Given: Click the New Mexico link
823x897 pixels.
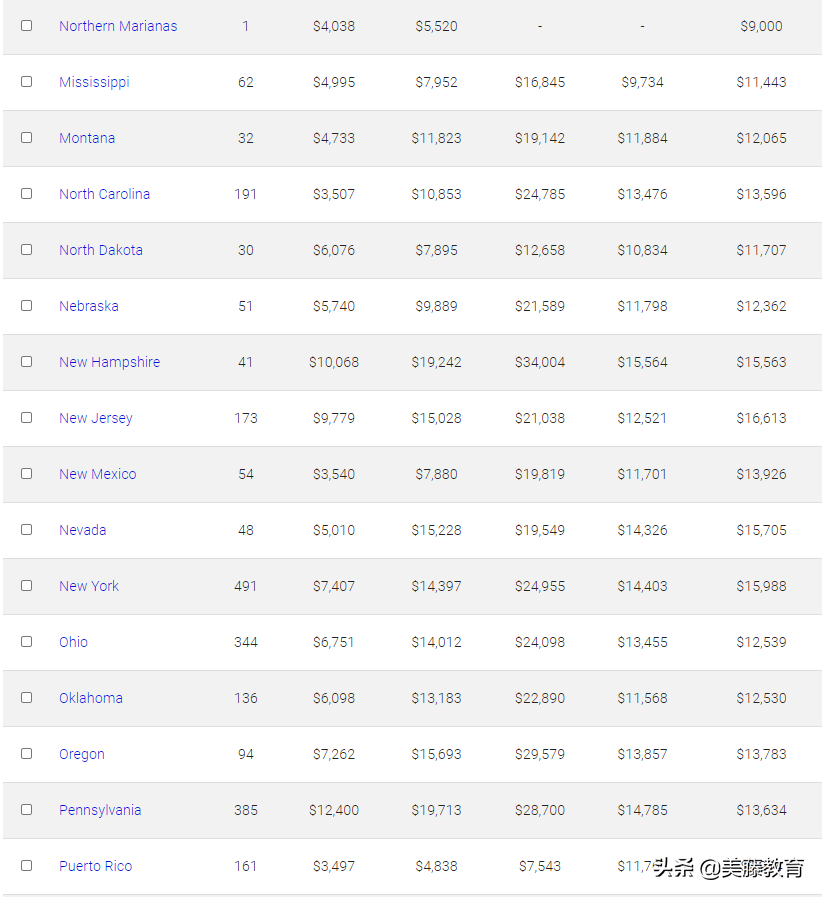Looking at the screenshot, I should (x=98, y=474).
